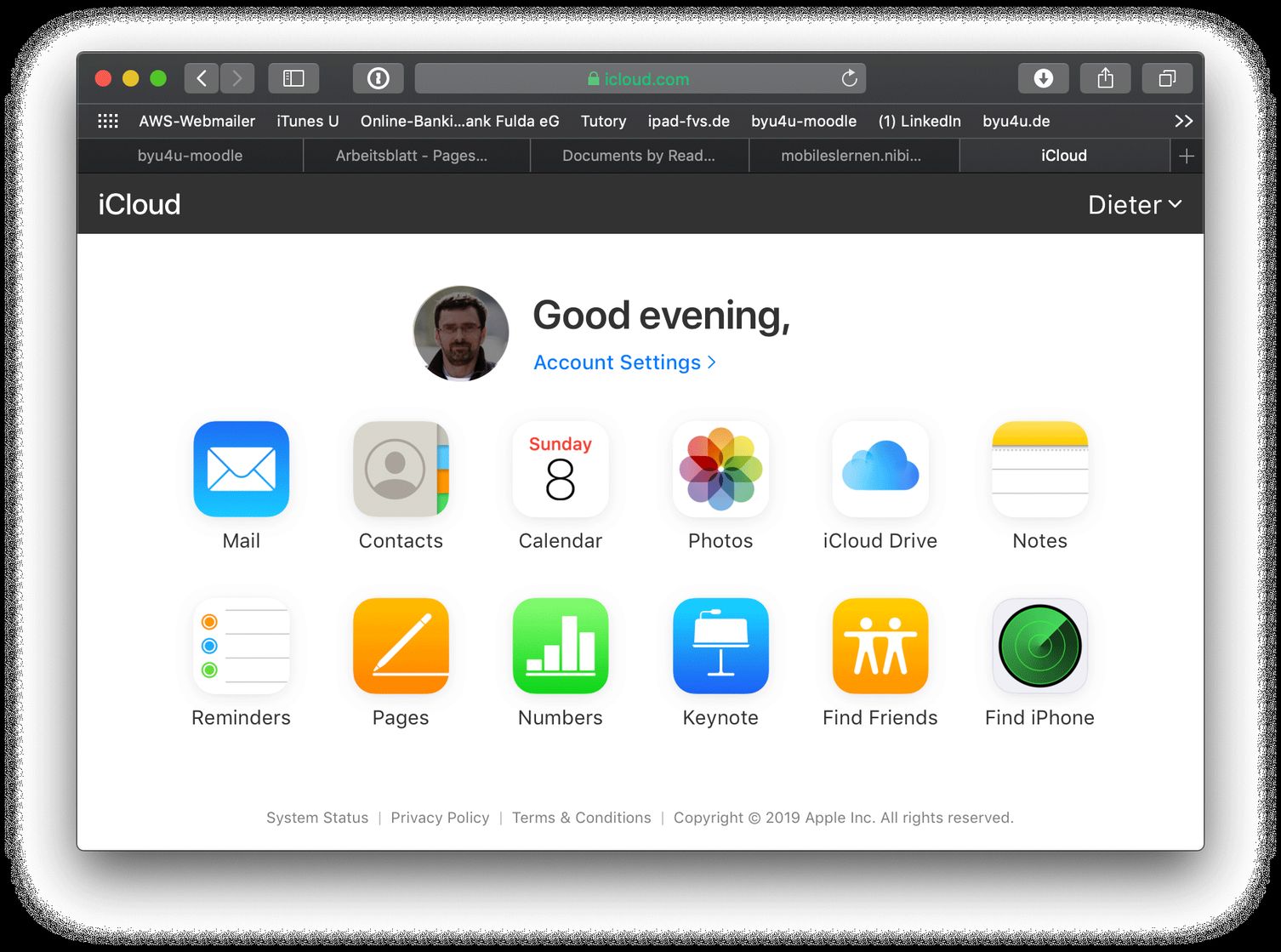
Task: Launch the Pages app icon
Action: point(401,646)
